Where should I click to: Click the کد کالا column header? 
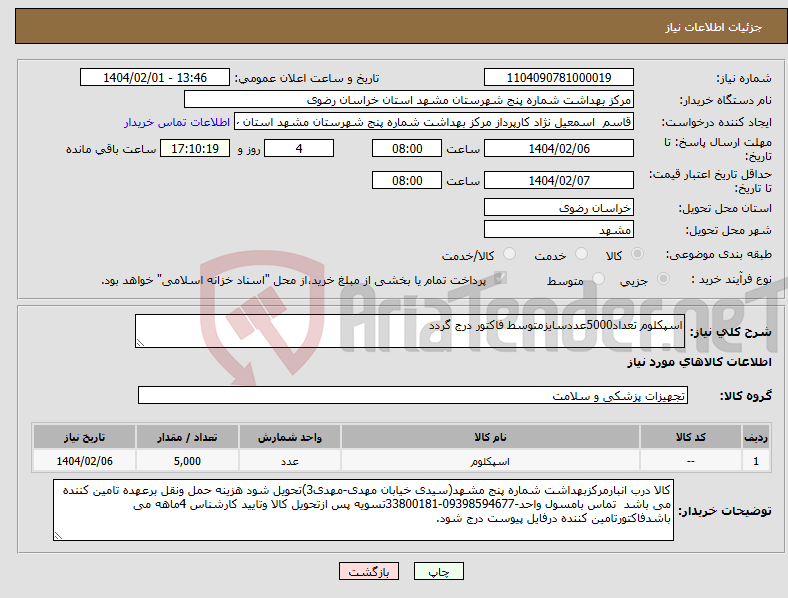[x=691, y=437]
